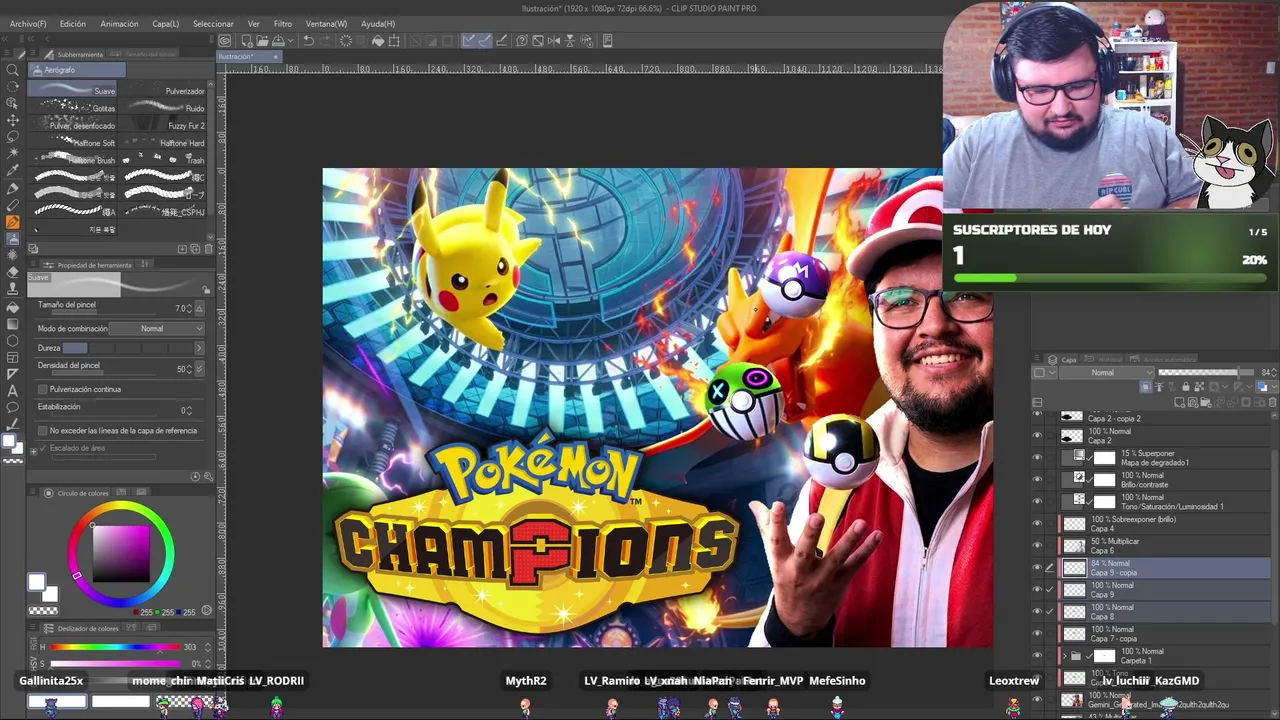Select the Fill bucket tool

pos(12,307)
